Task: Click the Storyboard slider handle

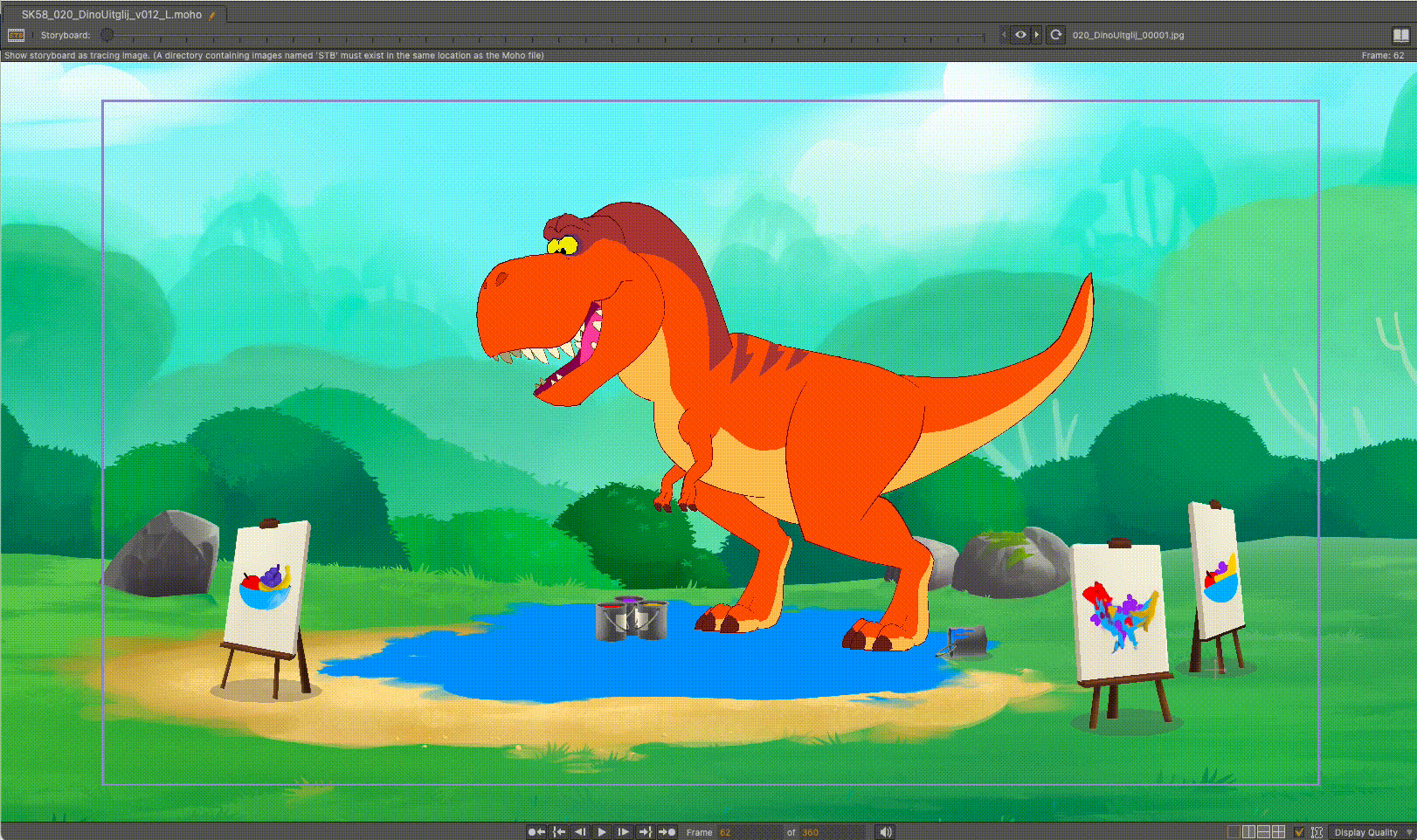Action: tap(107, 35)
